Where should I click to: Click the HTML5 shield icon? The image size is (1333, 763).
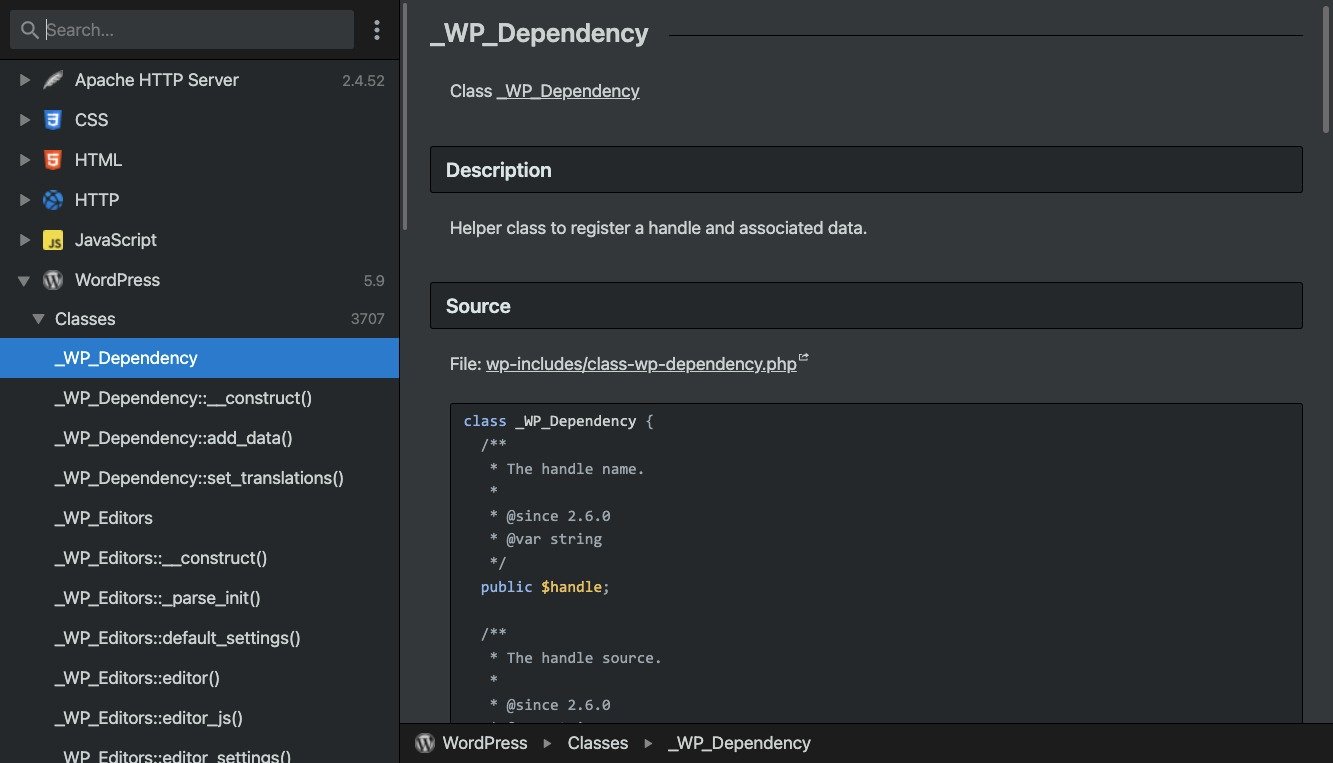51,160
